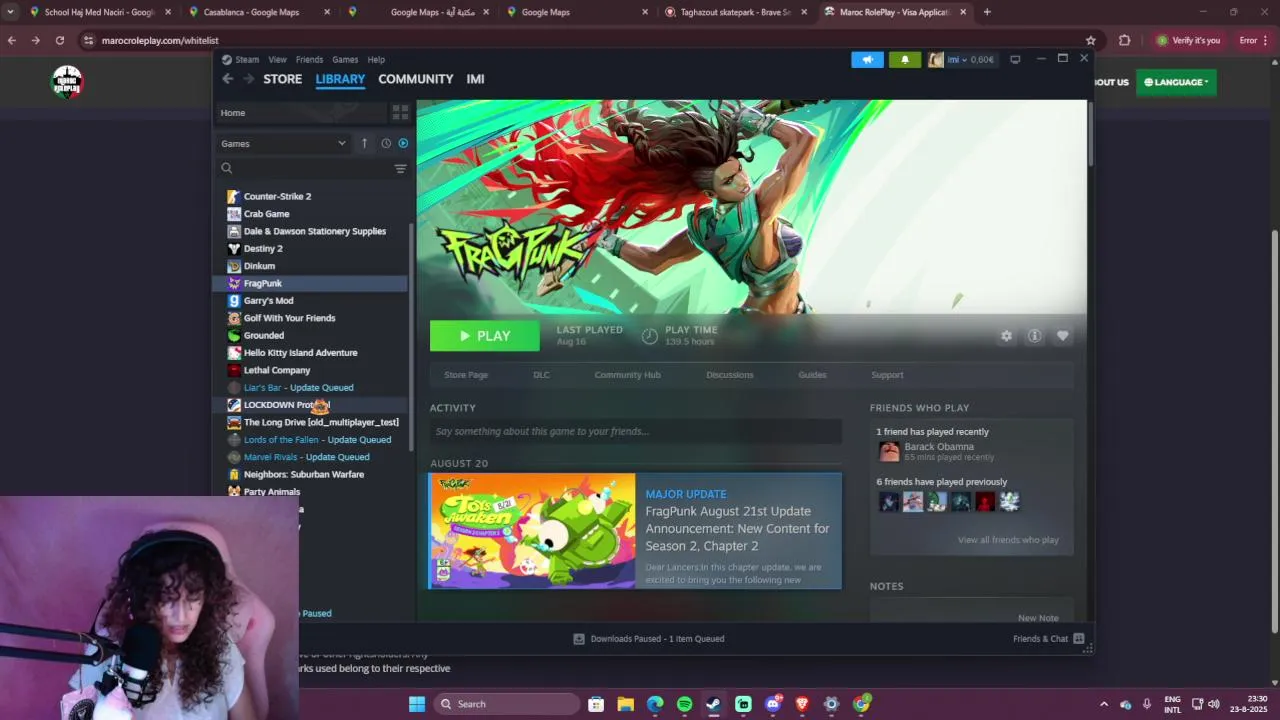Viewport: 1280px width, 720px height.
Task: Go to the STORE tab
Action: pos(283,79)
